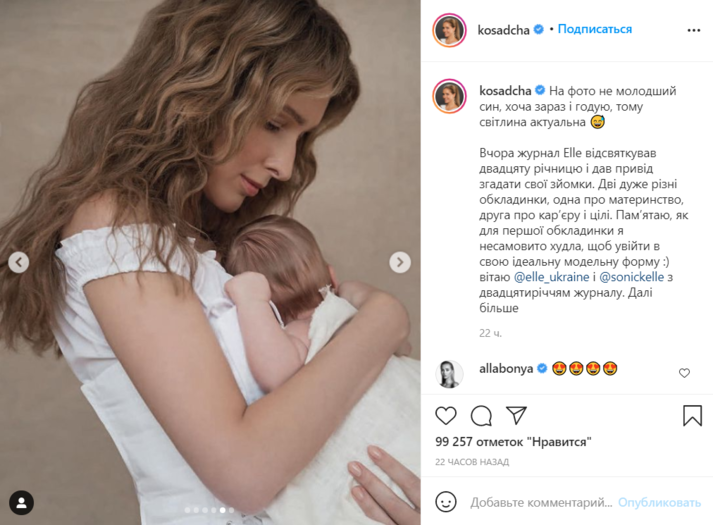Open the emoji picker smiley icon
Screen dimensions: 713x525
click(446, 502)
